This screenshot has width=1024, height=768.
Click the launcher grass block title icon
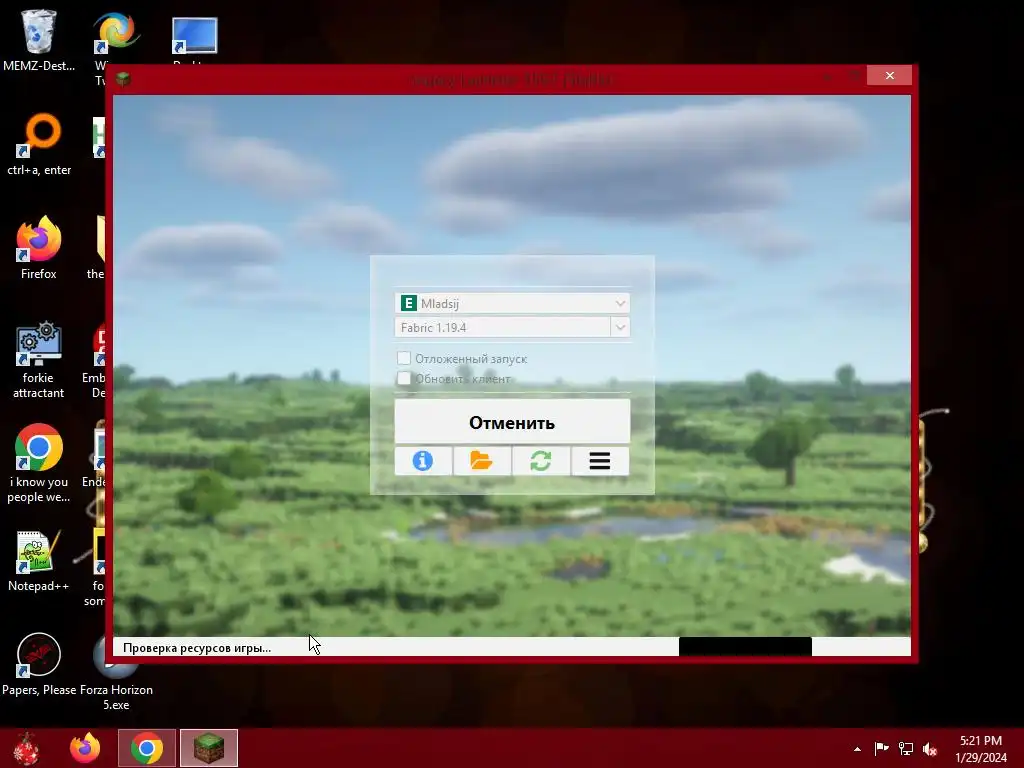click(123, 80)
